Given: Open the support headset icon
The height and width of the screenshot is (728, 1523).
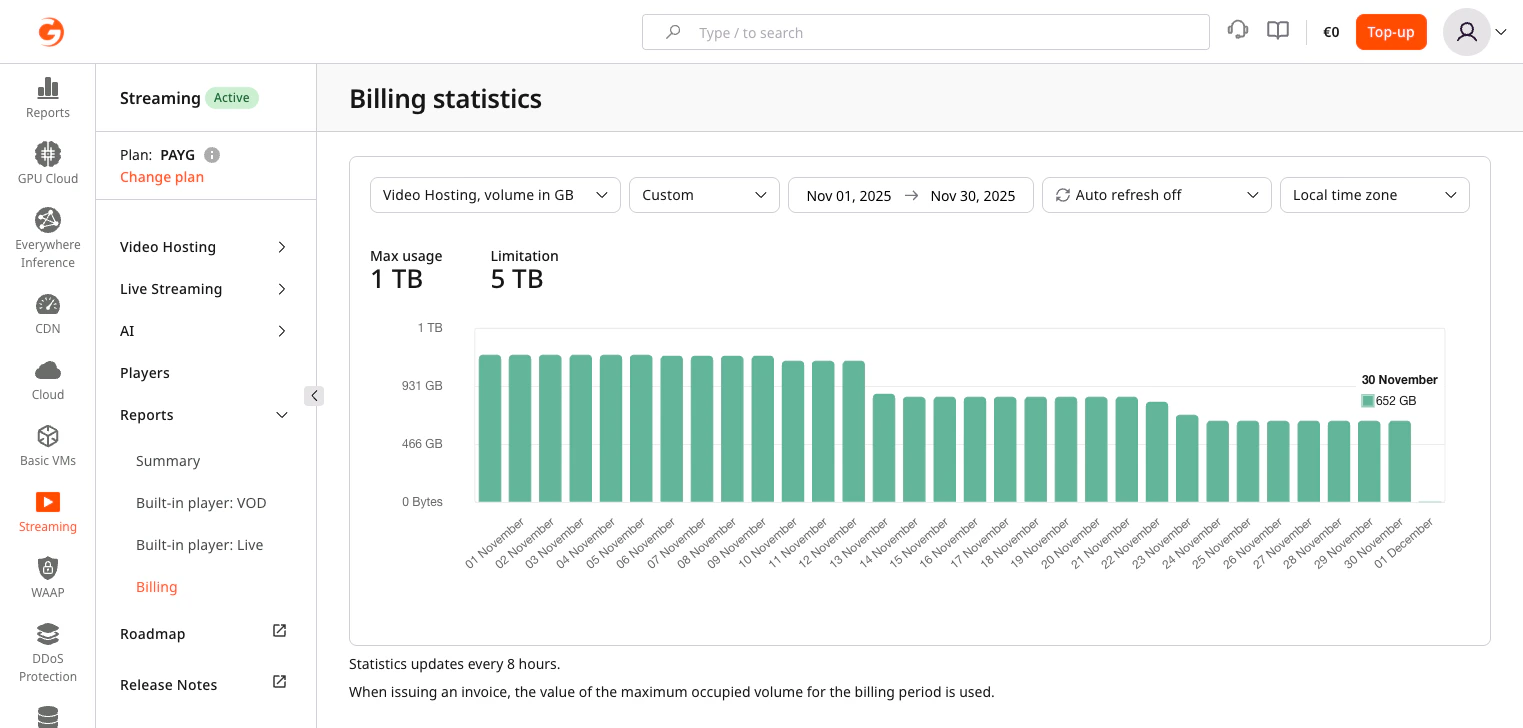Looking at the screenshot, I should (x=1238, y=30).
